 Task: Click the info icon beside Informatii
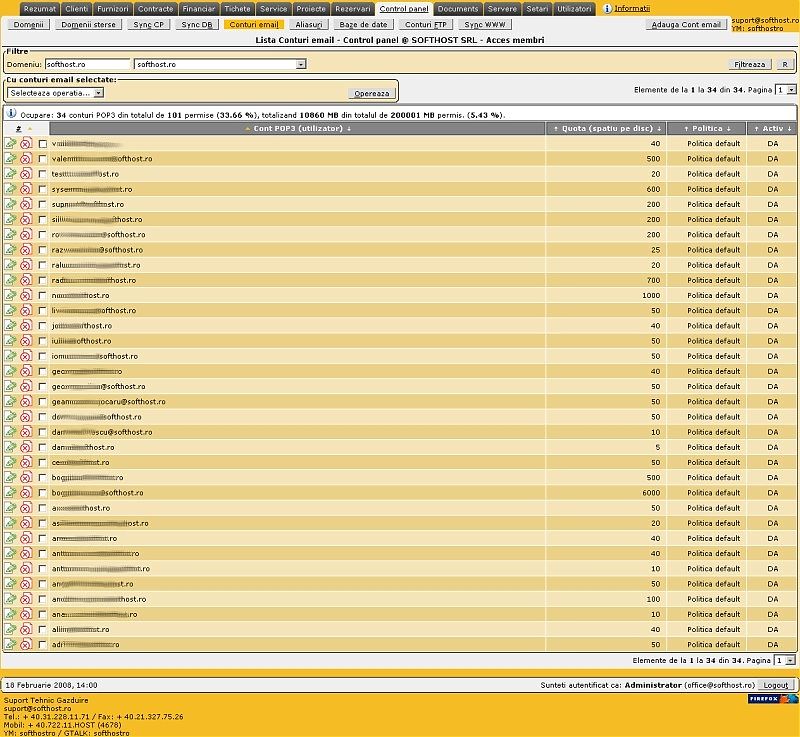[x=607, y=9]
